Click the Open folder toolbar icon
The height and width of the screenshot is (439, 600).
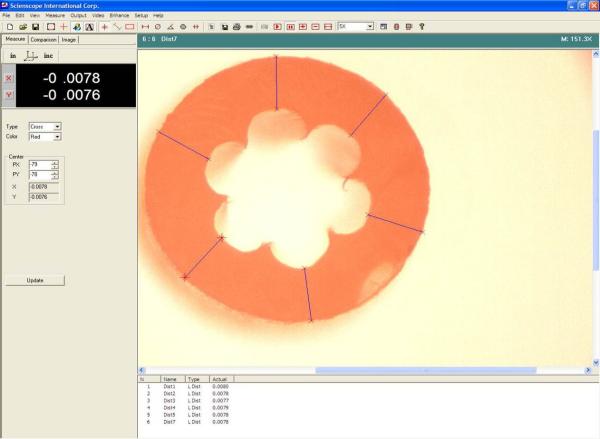pos(21,26)
